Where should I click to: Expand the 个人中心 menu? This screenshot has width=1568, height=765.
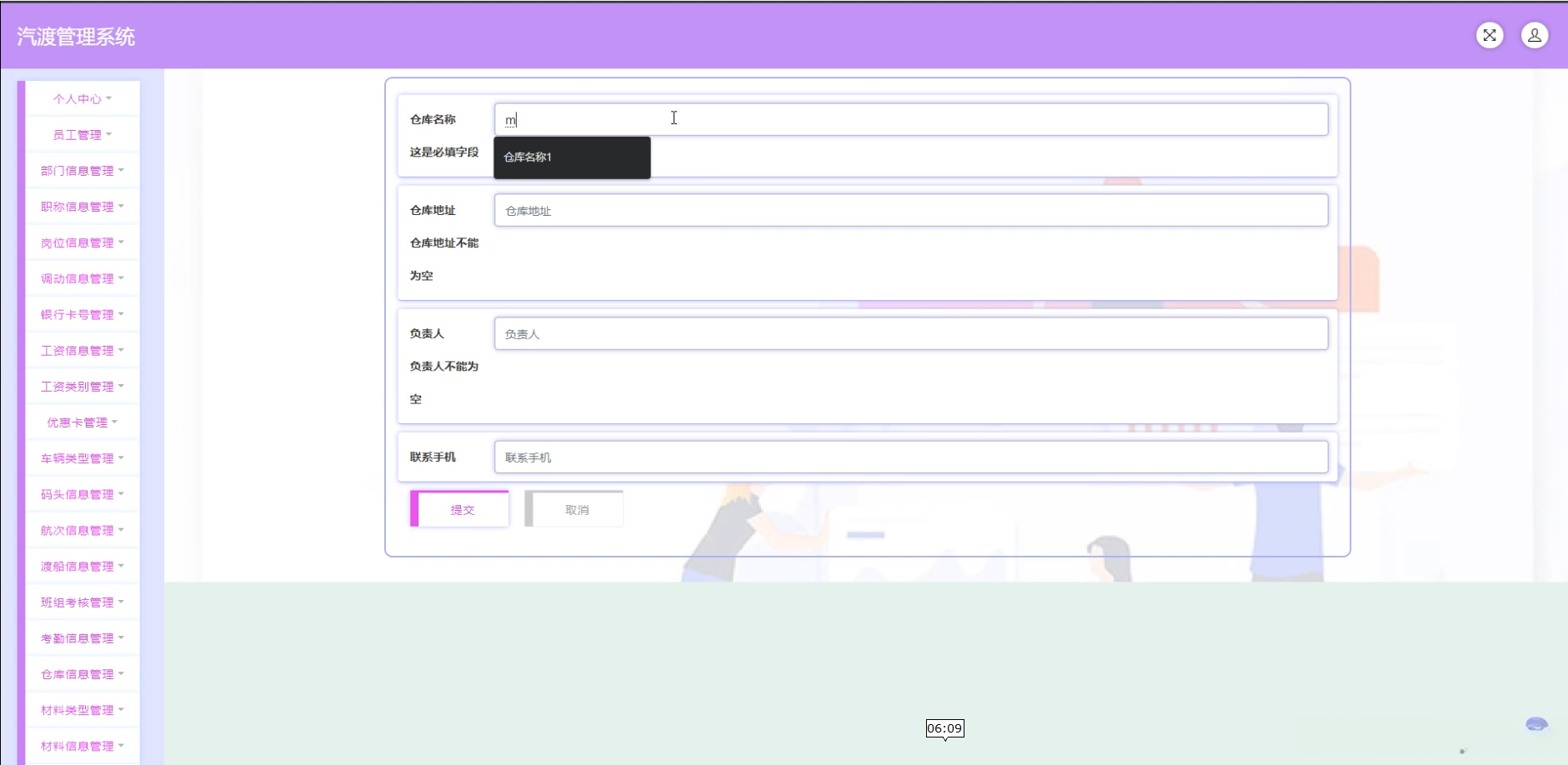pos(83,98)
